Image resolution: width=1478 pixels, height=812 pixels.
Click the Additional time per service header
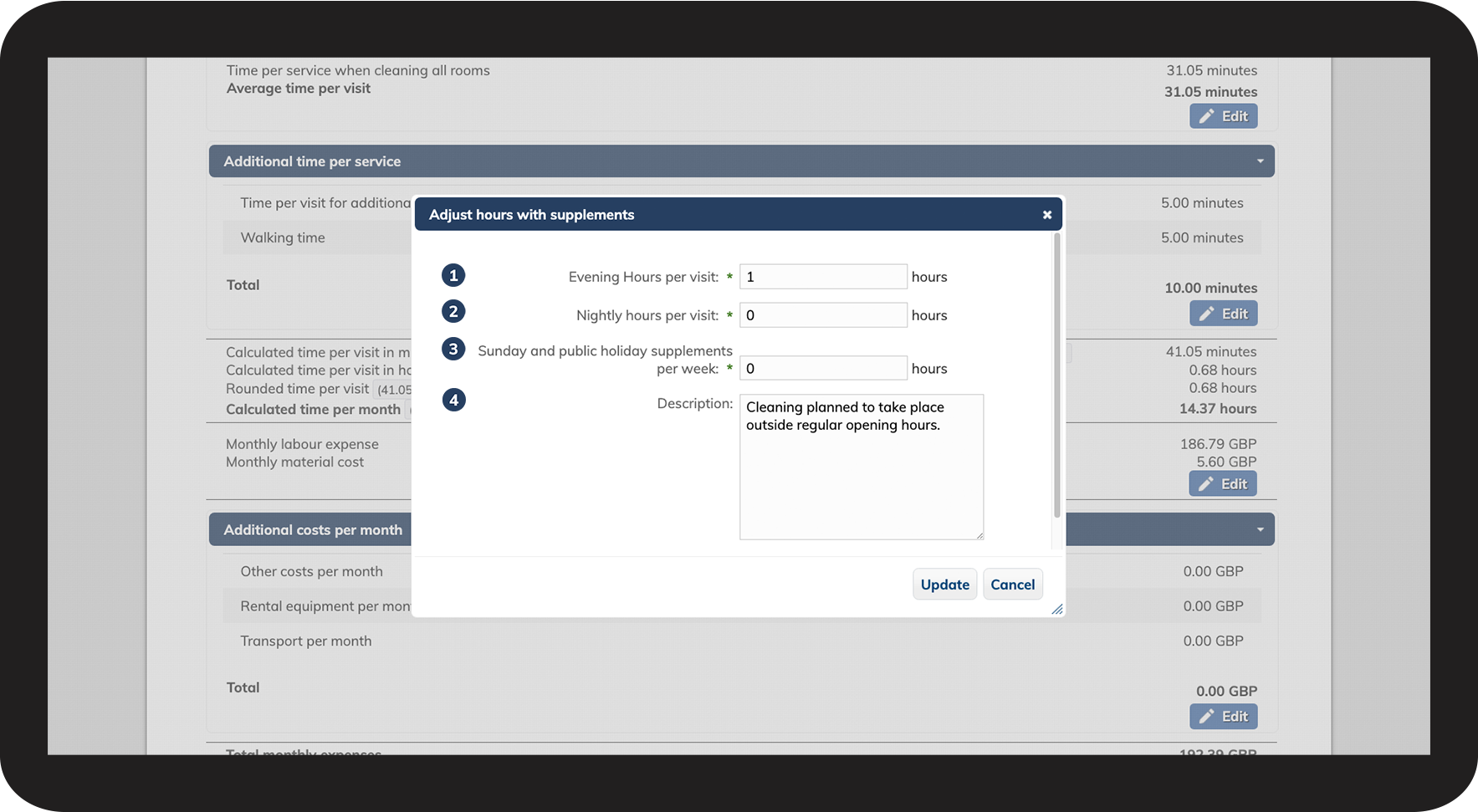741,161
